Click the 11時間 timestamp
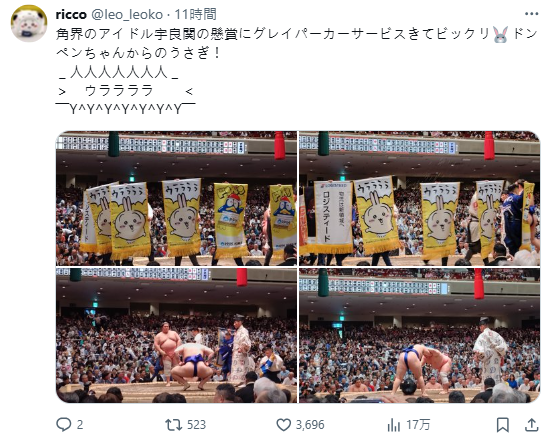This screenshot has width=555, height=437. [x=195, y=15]
